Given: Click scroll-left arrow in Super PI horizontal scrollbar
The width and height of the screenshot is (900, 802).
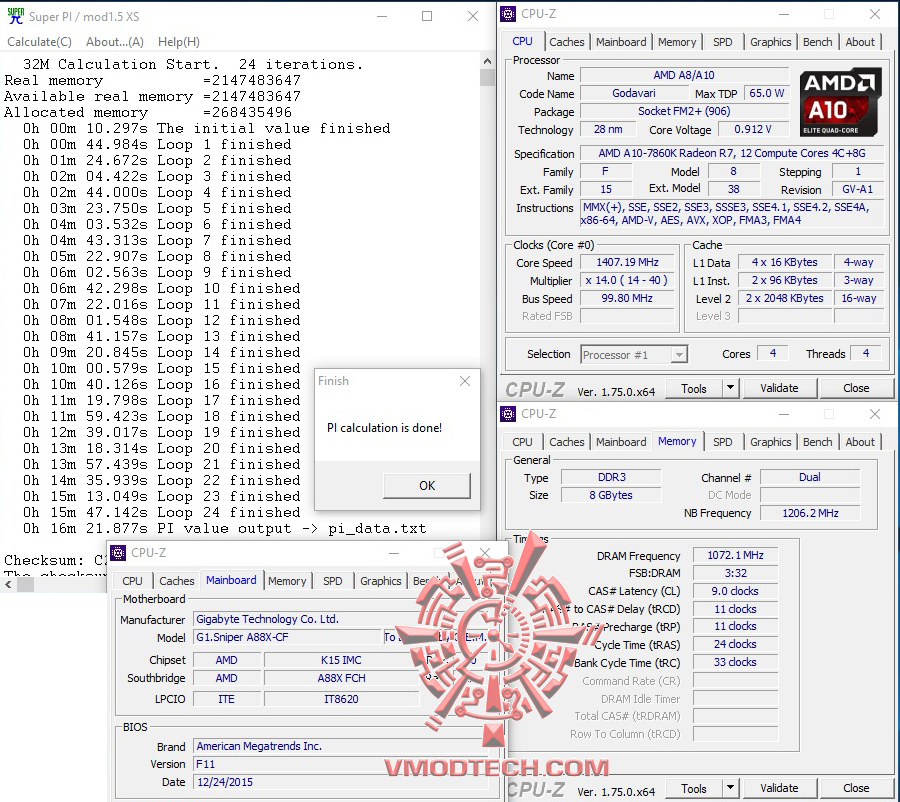Looking at the screenshot, I should click(8, 584).
